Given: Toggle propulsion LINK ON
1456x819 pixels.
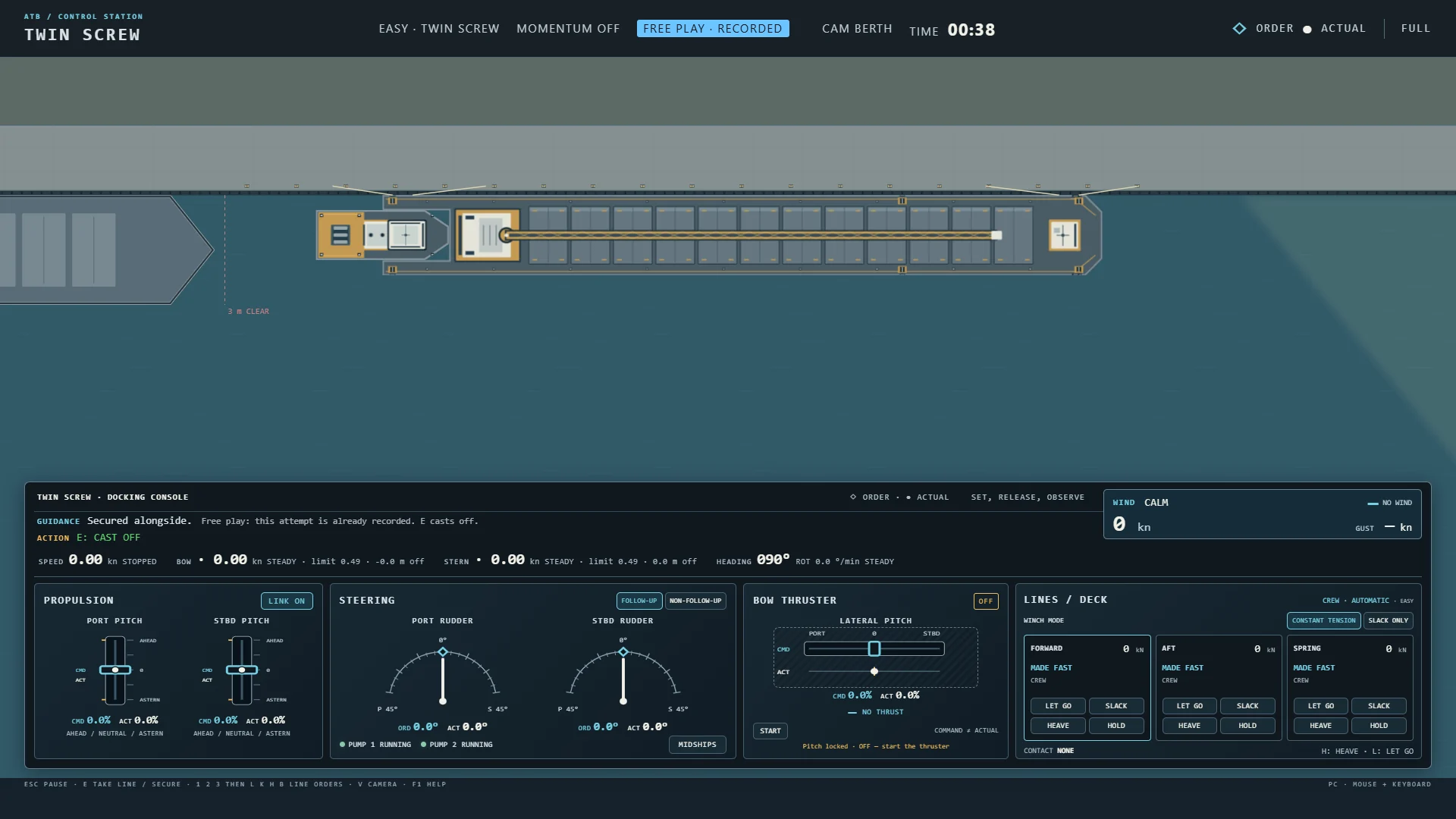Looking at the screenshot, I should [287, 601].
